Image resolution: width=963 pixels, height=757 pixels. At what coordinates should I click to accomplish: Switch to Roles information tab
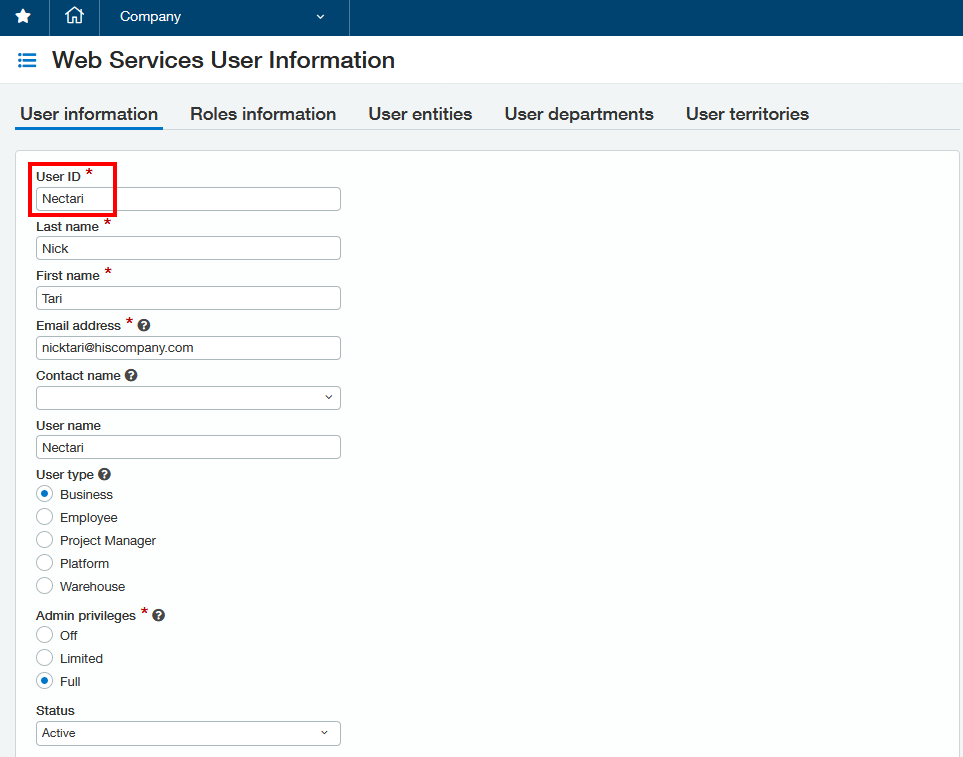(x=263, y=114)
